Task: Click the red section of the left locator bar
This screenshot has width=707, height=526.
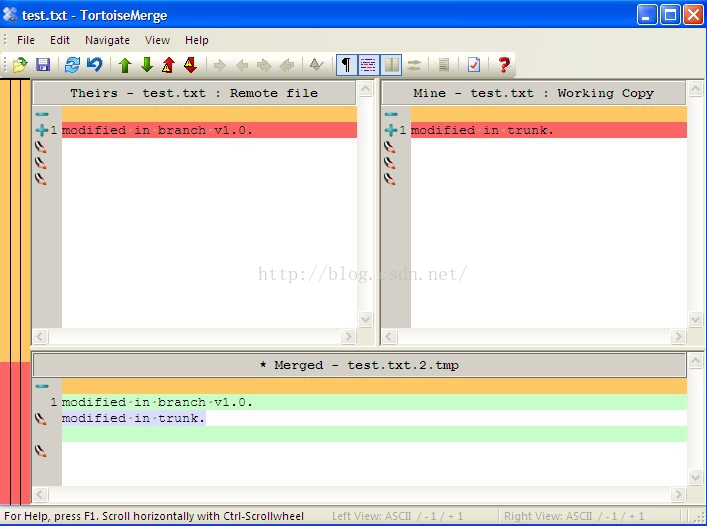Action: point(15,433)
